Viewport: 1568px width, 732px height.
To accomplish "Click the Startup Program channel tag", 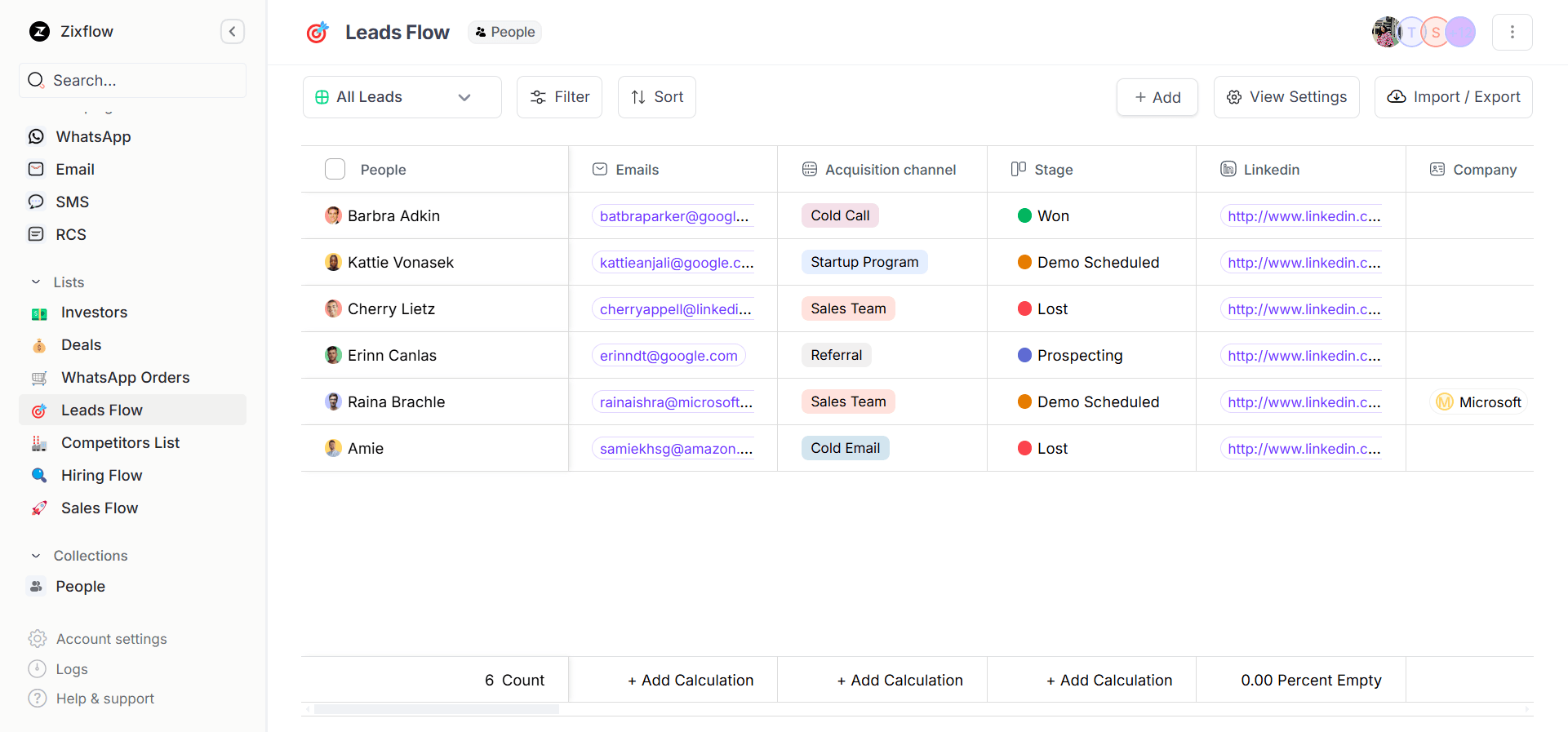I will coord(864,262).
